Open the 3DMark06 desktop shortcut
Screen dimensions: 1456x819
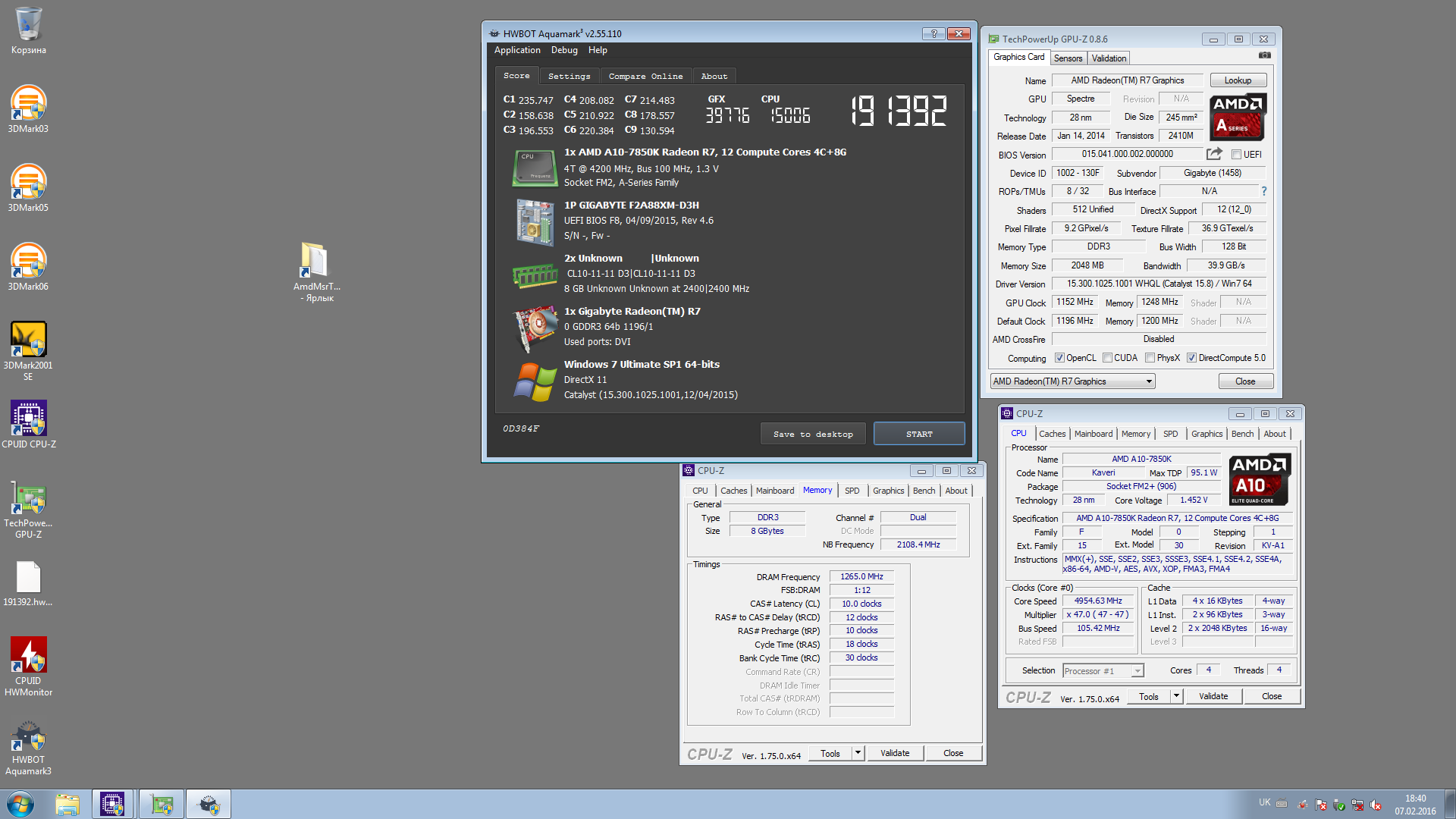click(28, 266)
